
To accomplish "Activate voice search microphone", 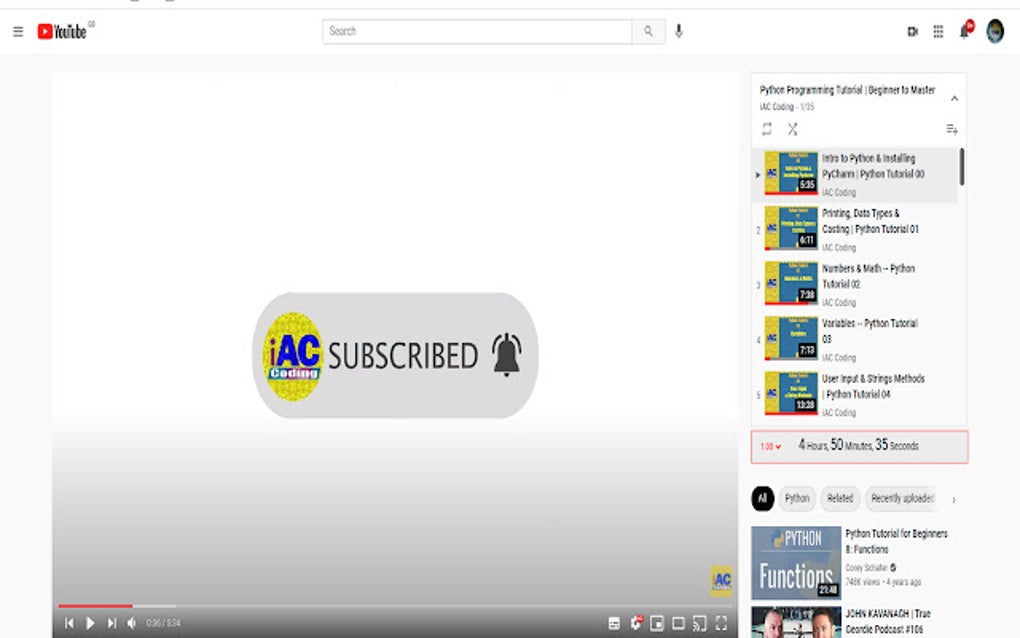I will click(x=679, y=31).
